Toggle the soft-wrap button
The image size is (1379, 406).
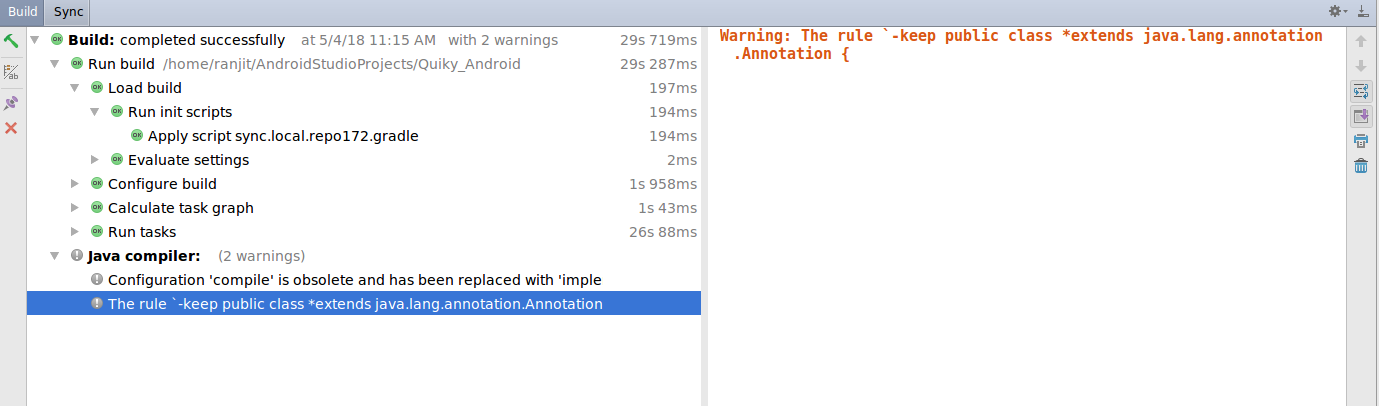tap(1360, 92)
